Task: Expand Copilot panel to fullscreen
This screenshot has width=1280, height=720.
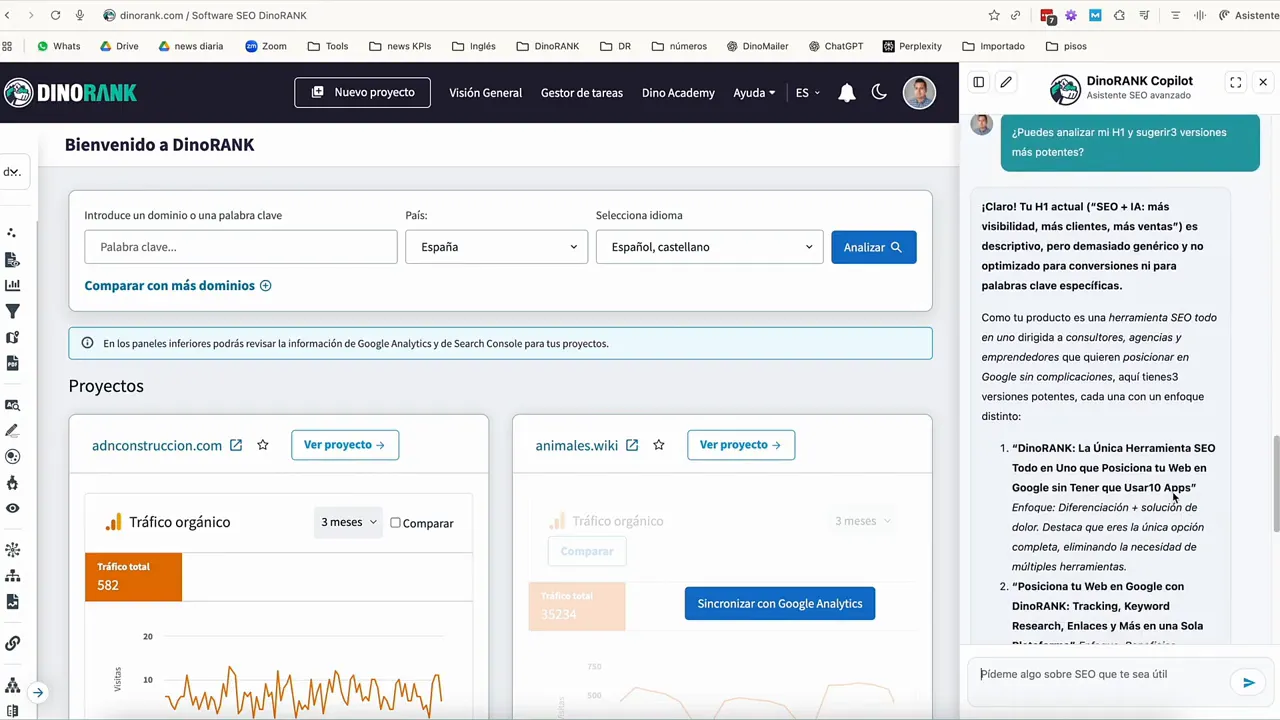Action: click(1236, 83)
